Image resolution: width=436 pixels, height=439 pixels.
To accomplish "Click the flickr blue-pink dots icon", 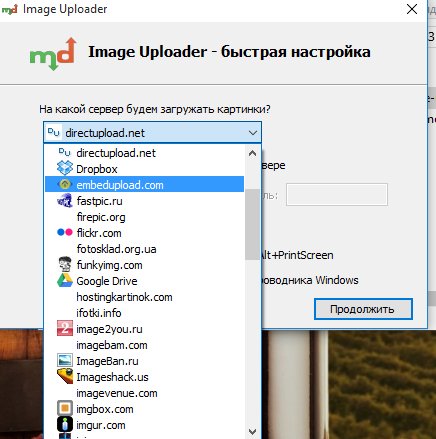I will [65, 232].
